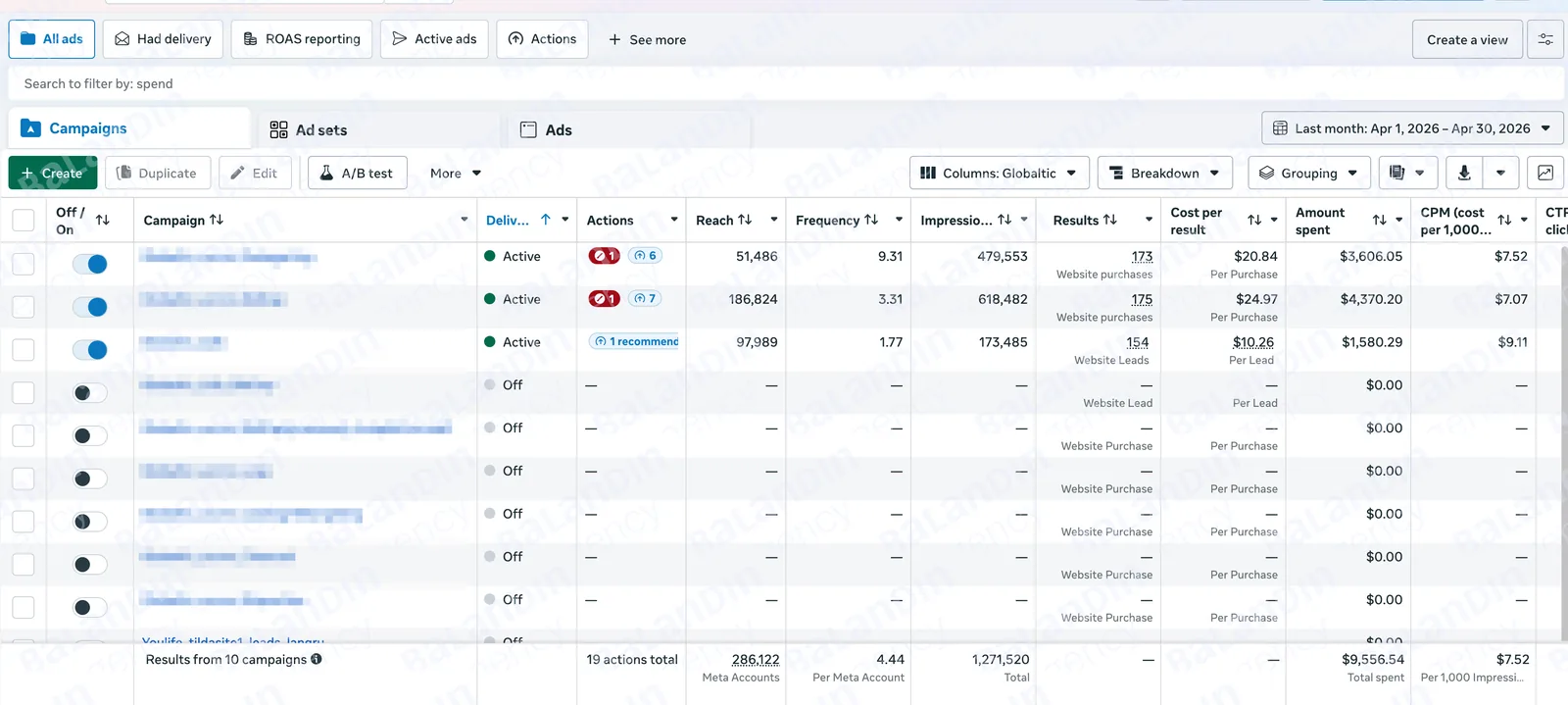Open the reports icon dropdown
This screenshot has height=705, width=1568.
1407,174
